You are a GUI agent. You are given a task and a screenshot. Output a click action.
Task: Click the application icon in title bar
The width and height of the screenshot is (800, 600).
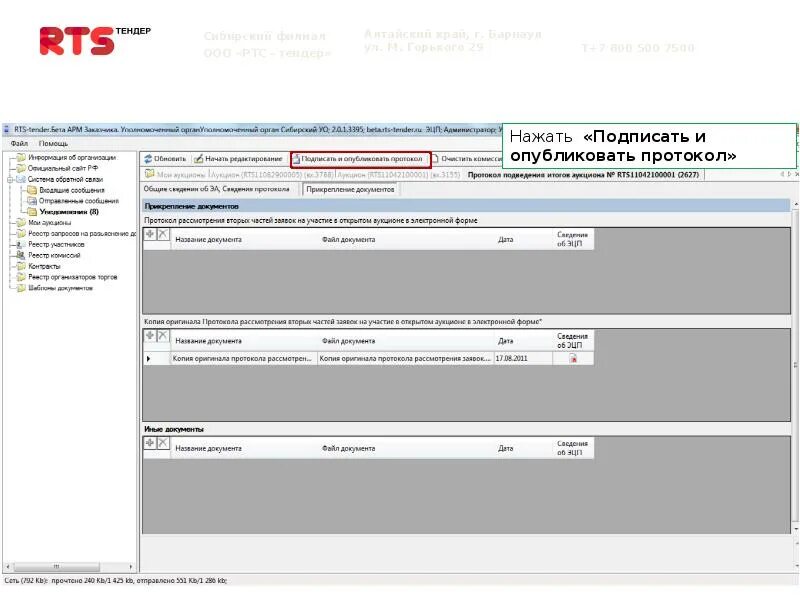coord(7,130)
